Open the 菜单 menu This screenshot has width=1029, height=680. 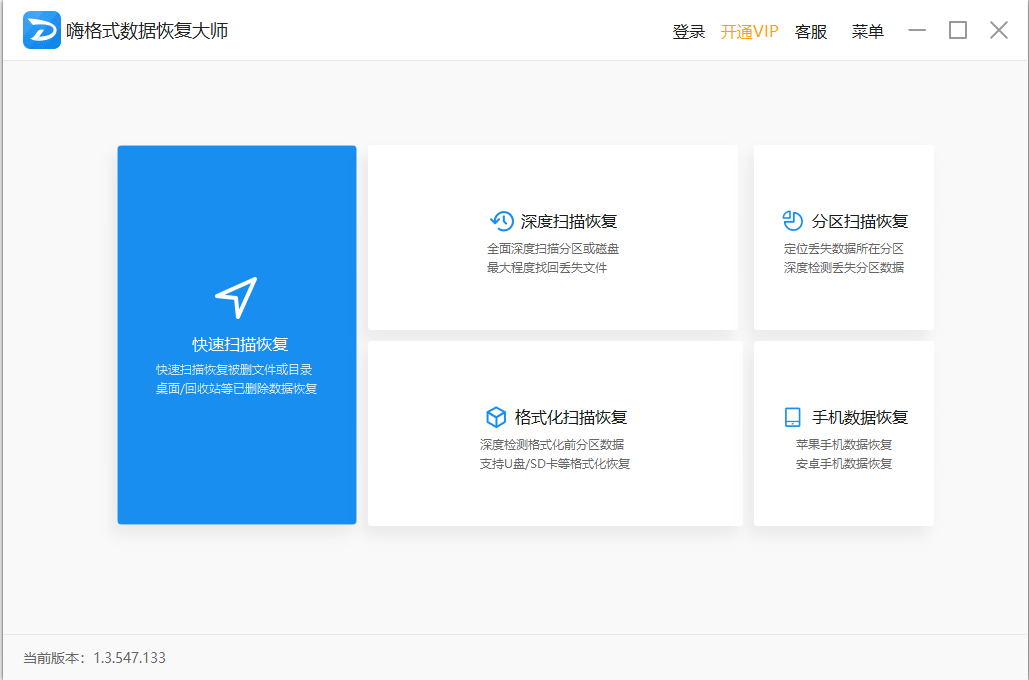(867, 31)
